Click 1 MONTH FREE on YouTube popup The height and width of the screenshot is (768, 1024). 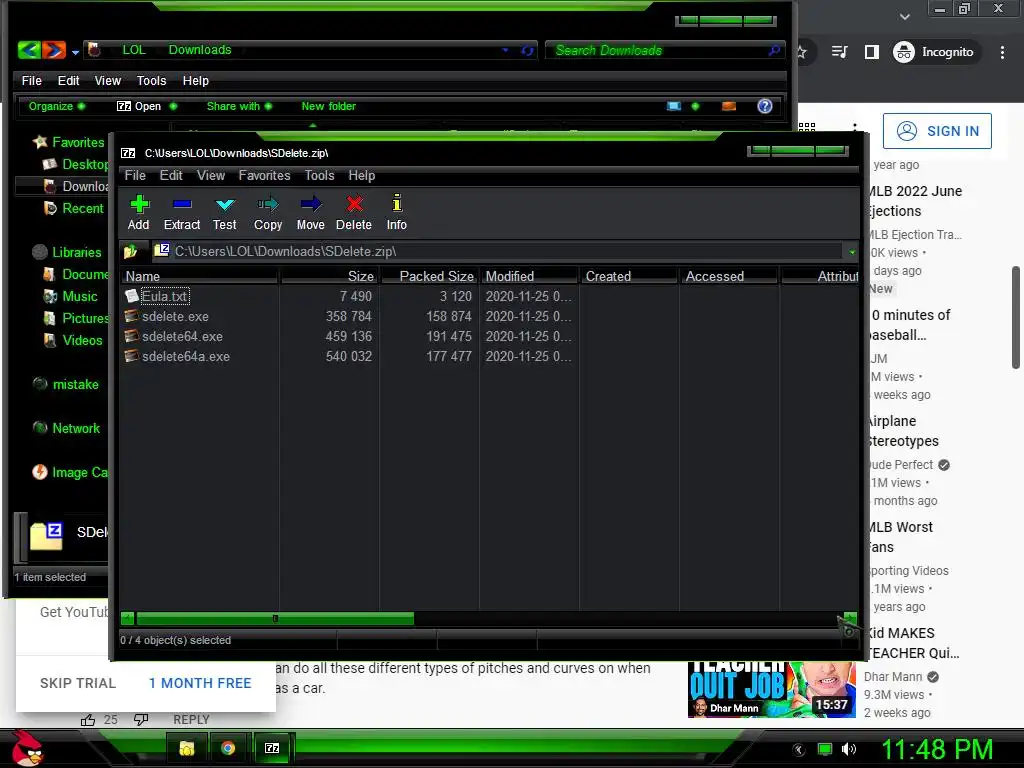[x=200, y=683]
